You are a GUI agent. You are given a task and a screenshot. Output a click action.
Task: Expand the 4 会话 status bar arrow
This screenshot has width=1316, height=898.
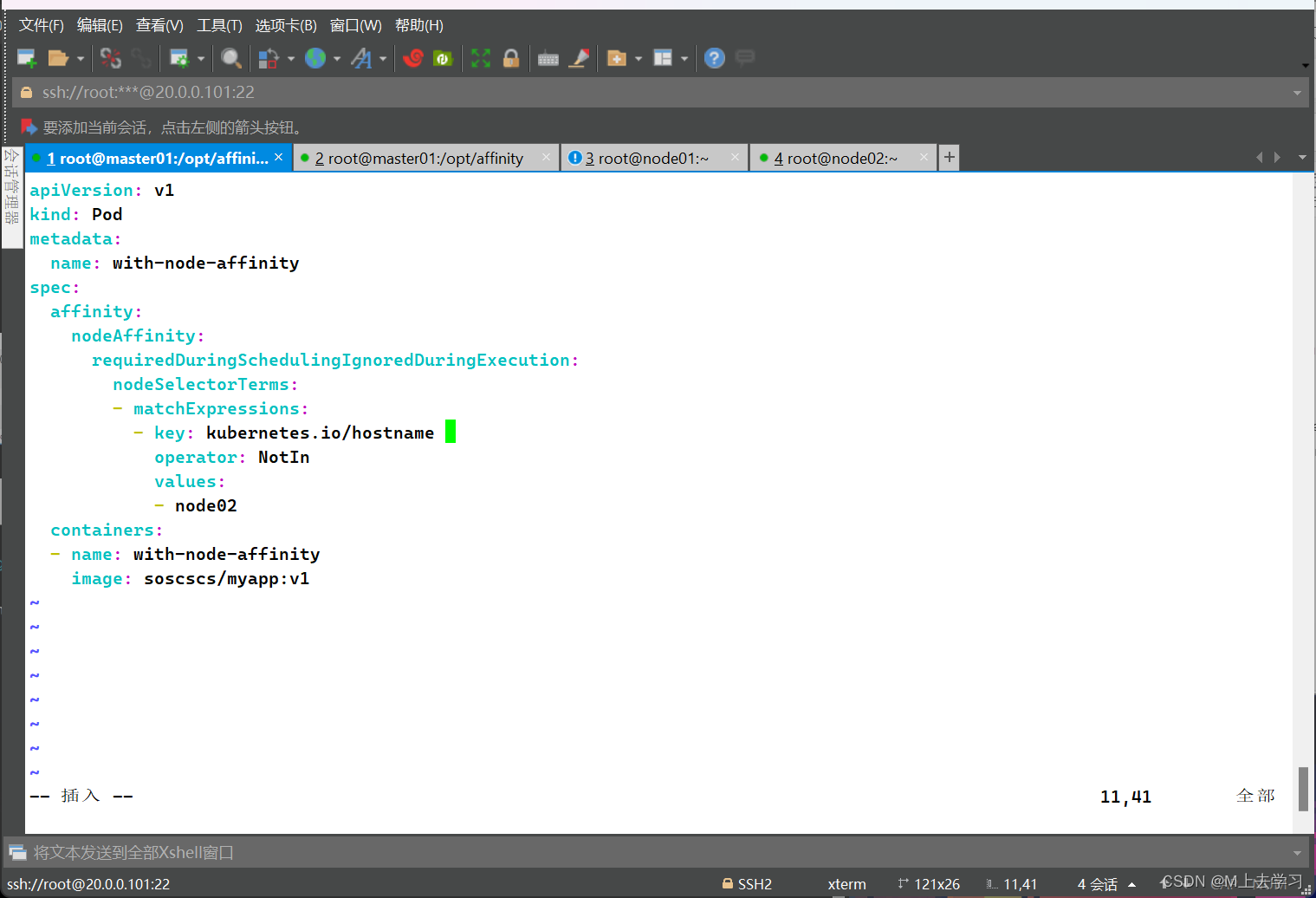click(1131, 884)
